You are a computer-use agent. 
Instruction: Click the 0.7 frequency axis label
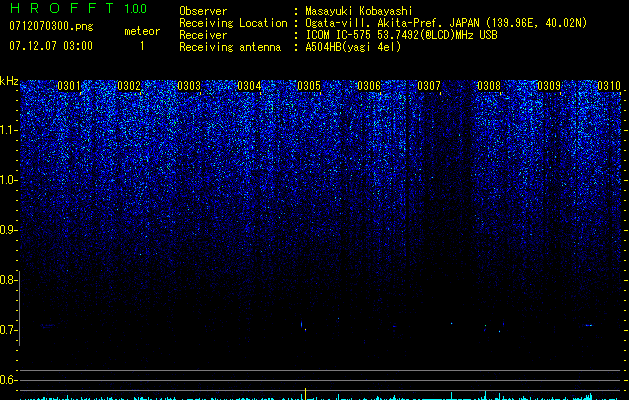point(8,330)
